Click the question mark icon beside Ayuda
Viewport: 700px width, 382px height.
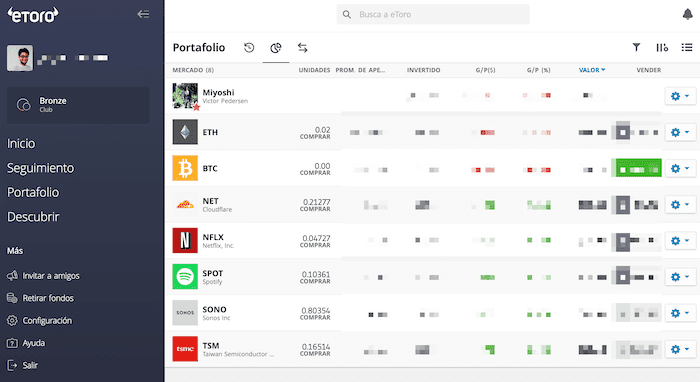point(12,343)
